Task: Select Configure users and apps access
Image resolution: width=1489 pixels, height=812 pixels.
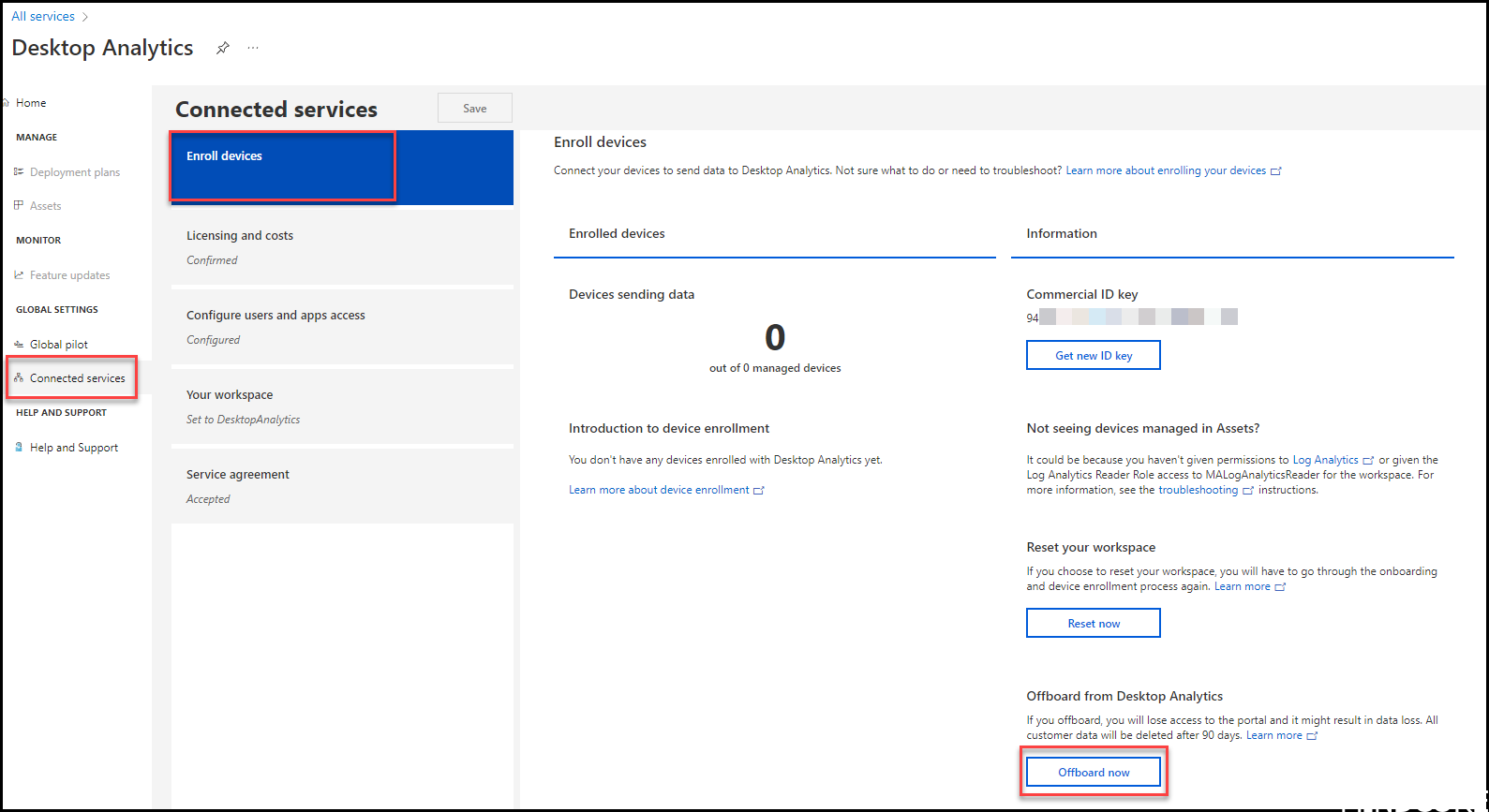Action: 342,327
